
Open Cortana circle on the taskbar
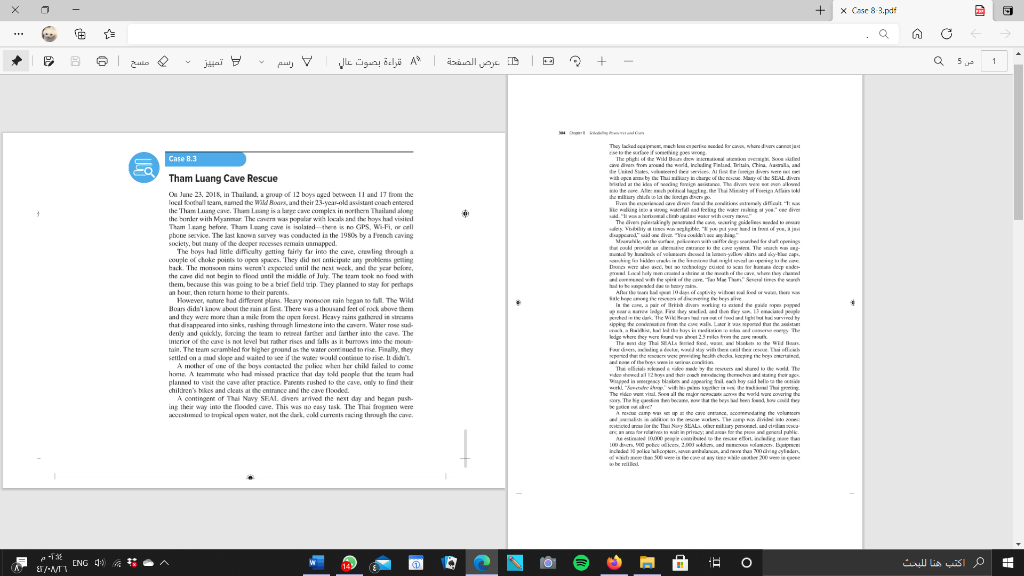746,562
